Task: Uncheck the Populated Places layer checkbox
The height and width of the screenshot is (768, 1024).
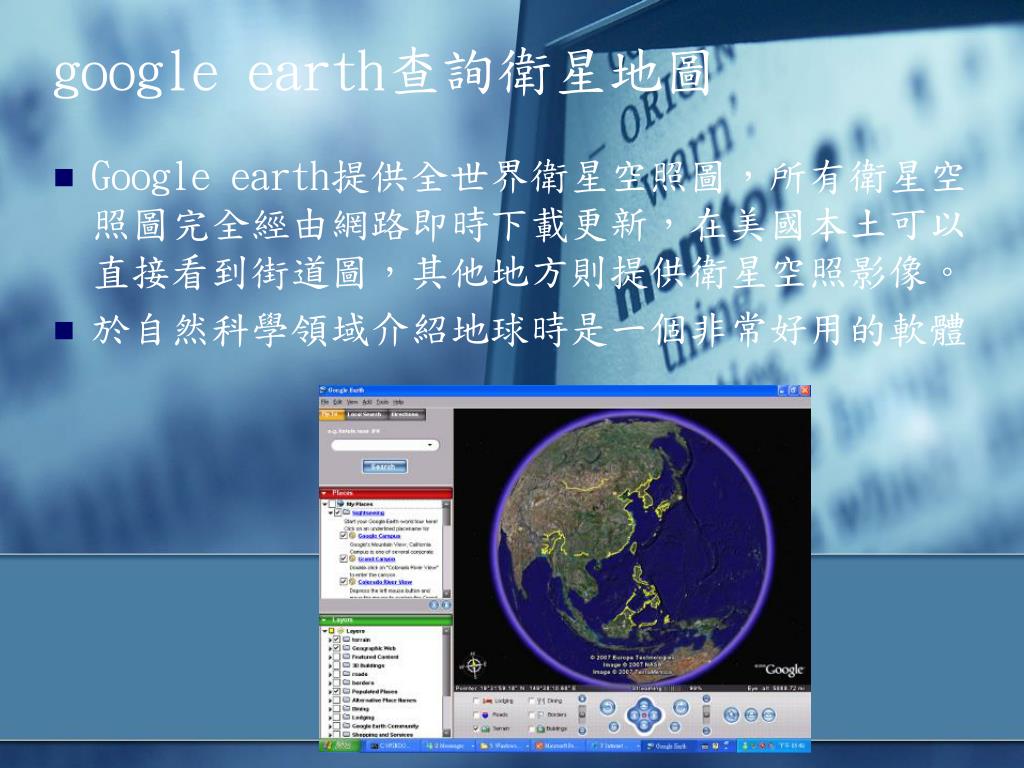Action: click(336, 691)
